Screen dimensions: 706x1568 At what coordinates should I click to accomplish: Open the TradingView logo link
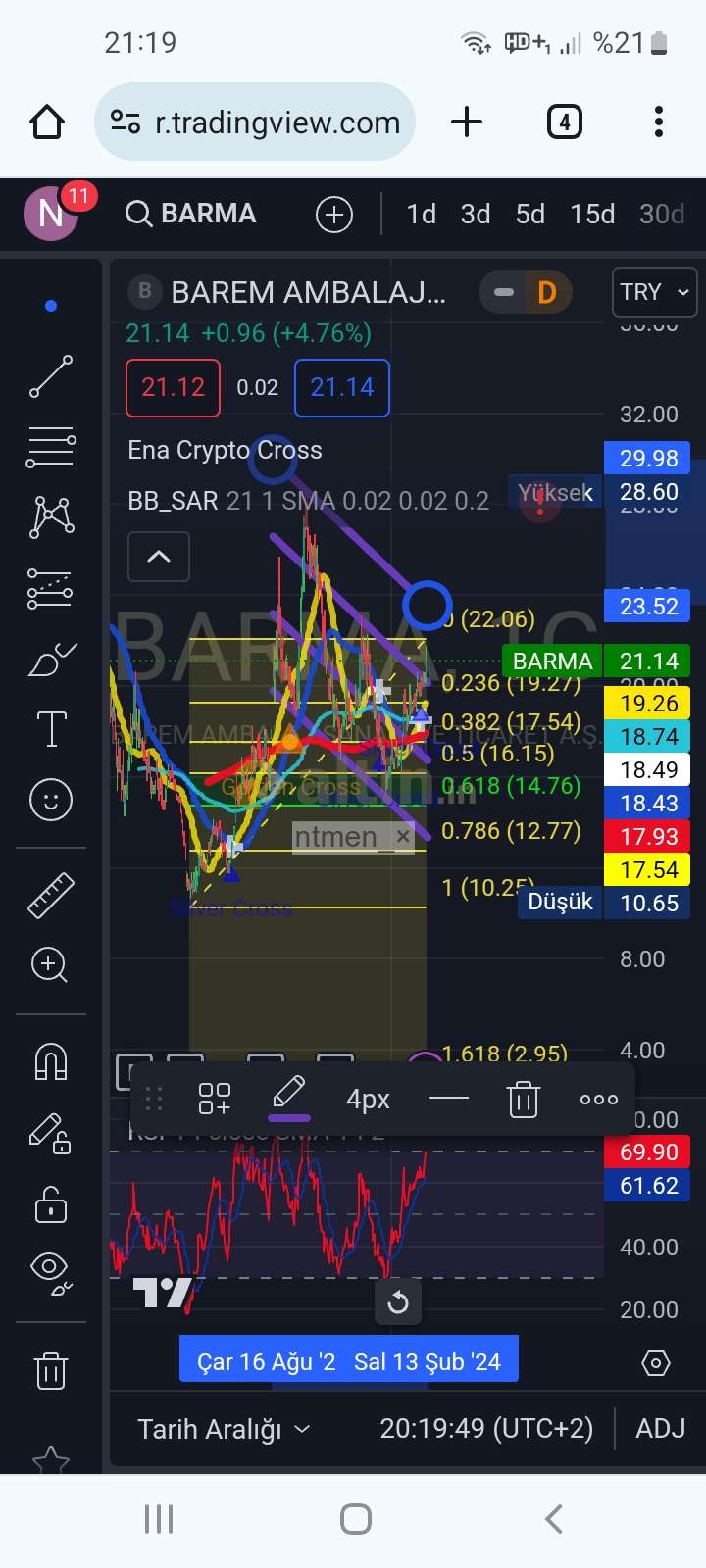(163, 1293)
